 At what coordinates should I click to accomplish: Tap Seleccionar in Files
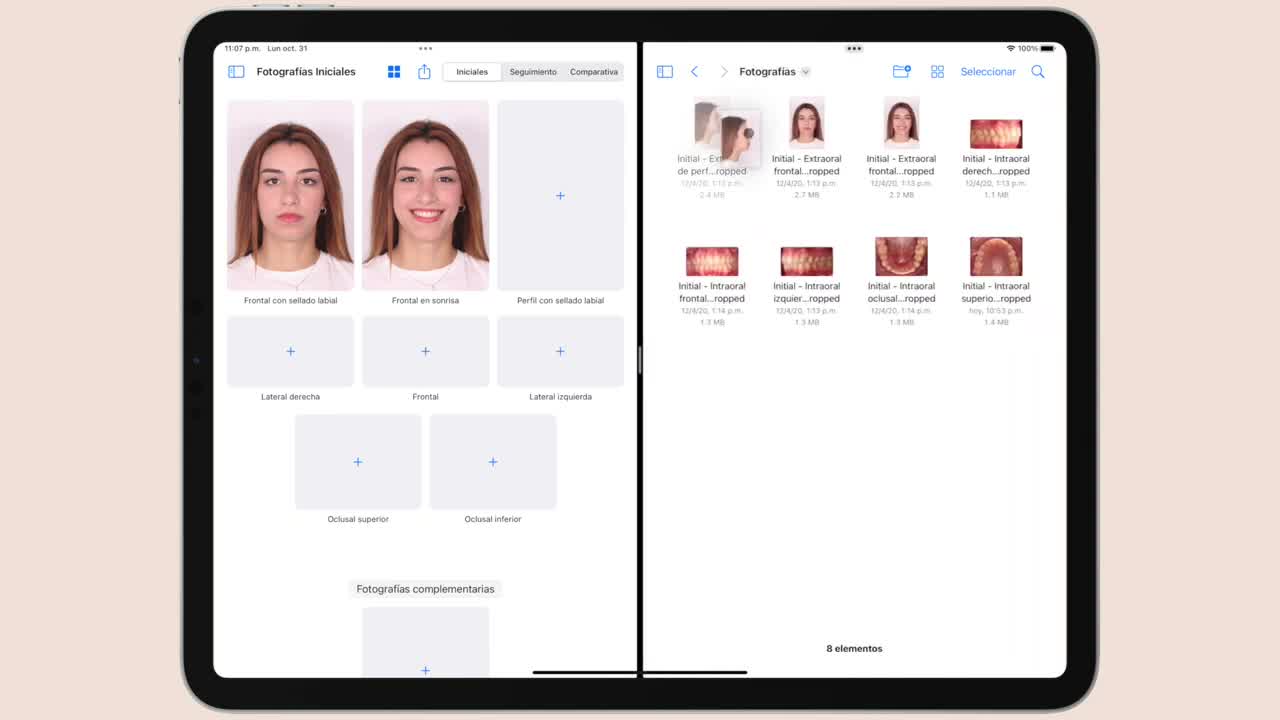click(988, 72)
